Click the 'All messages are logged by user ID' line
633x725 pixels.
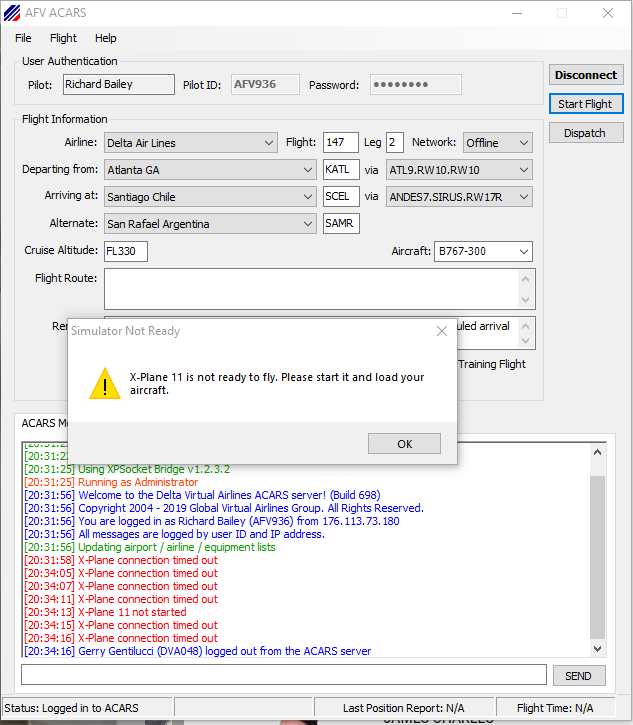pos(174,534)
